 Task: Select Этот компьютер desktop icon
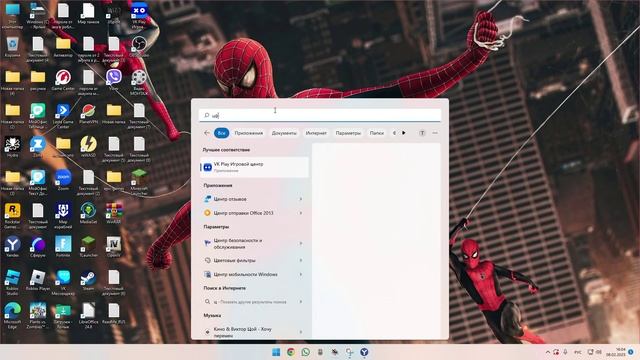tap(12, 16)
